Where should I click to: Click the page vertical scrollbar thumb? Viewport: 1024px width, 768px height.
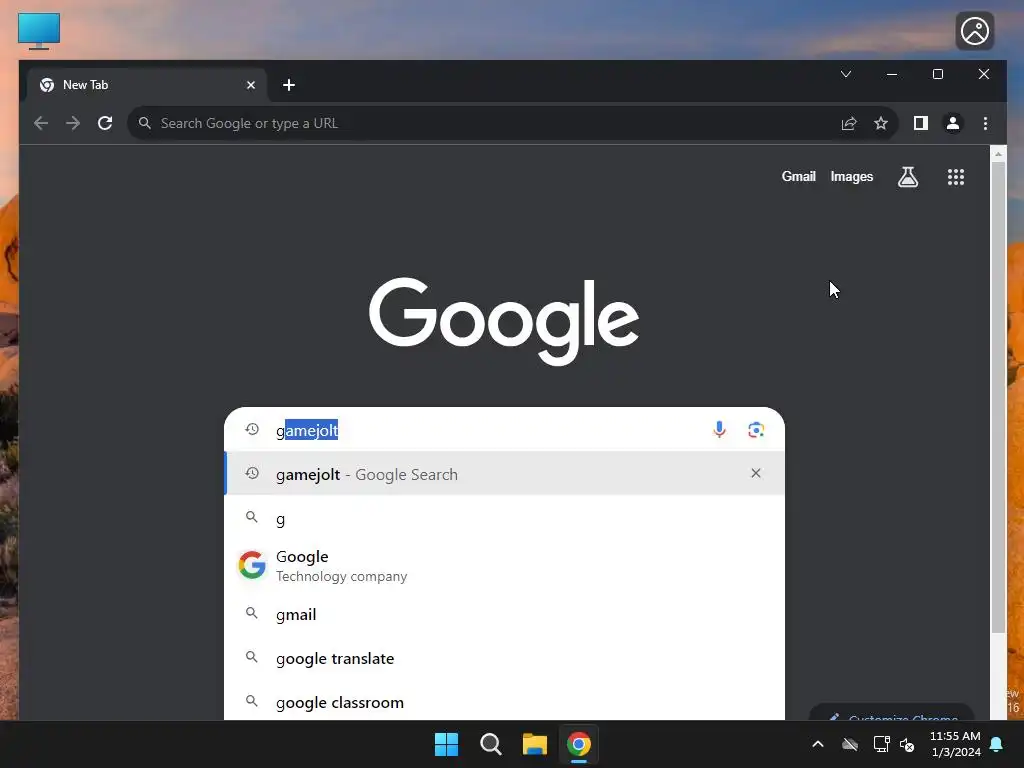pyautogui.click(x=997, y=397)
